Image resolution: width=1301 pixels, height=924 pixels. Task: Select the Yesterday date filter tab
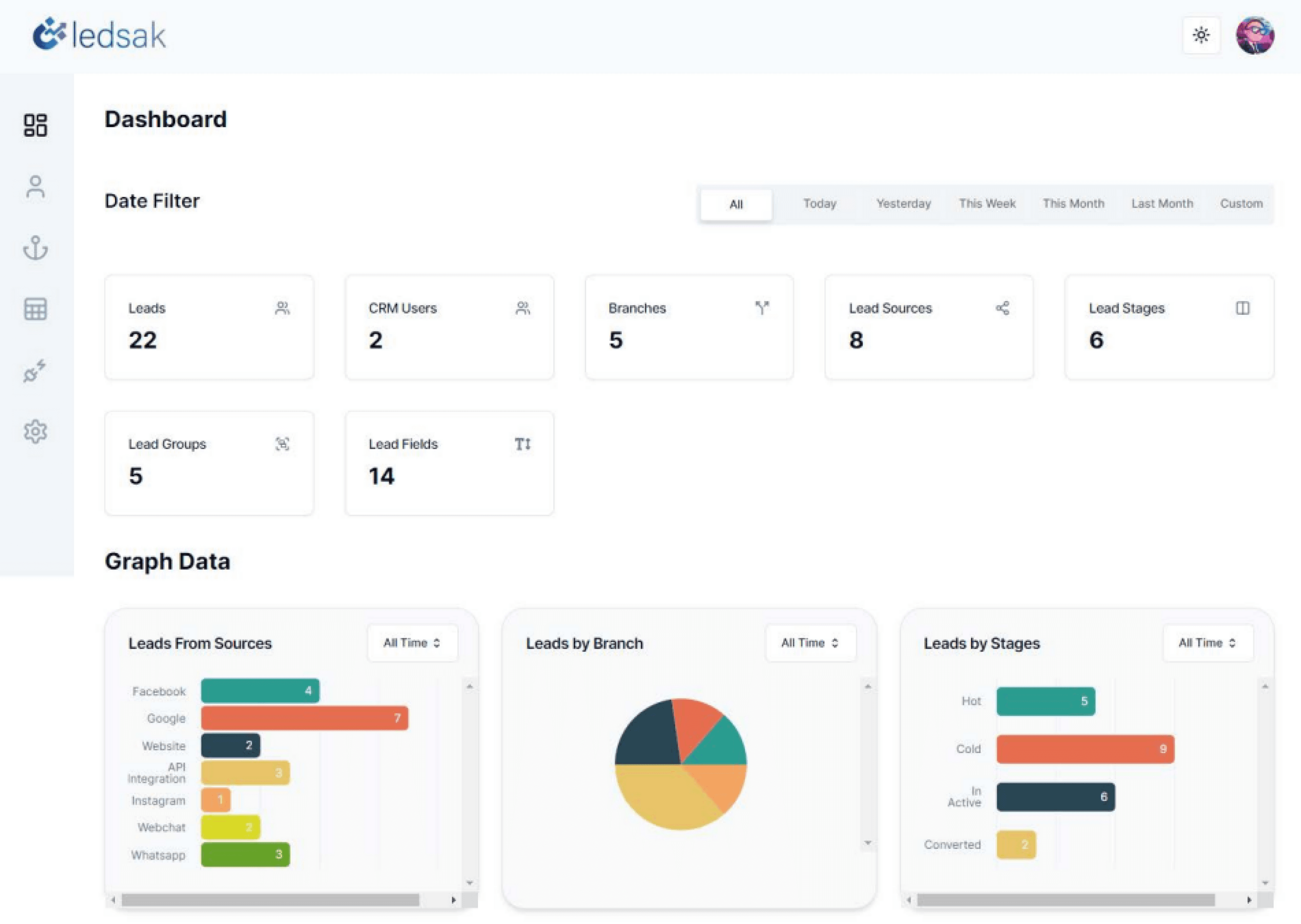[x=903, y=204]
